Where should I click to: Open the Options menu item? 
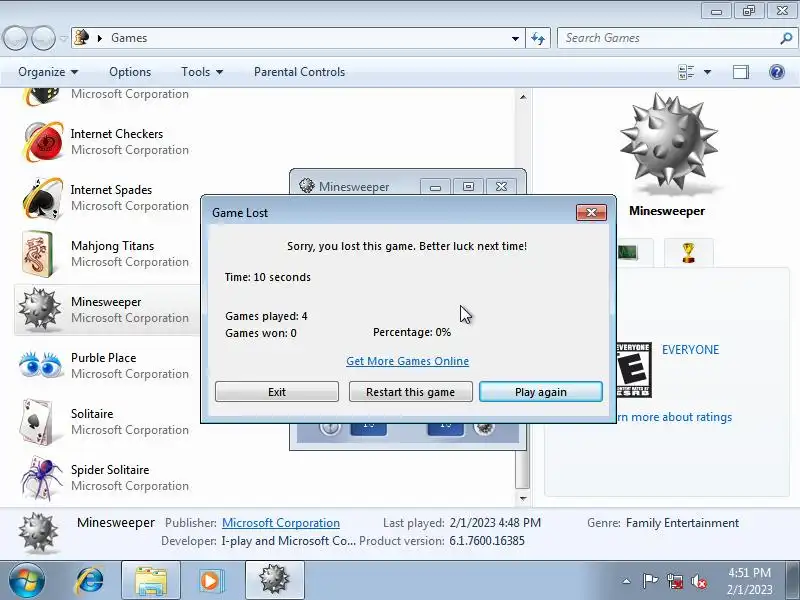point(130,72)
